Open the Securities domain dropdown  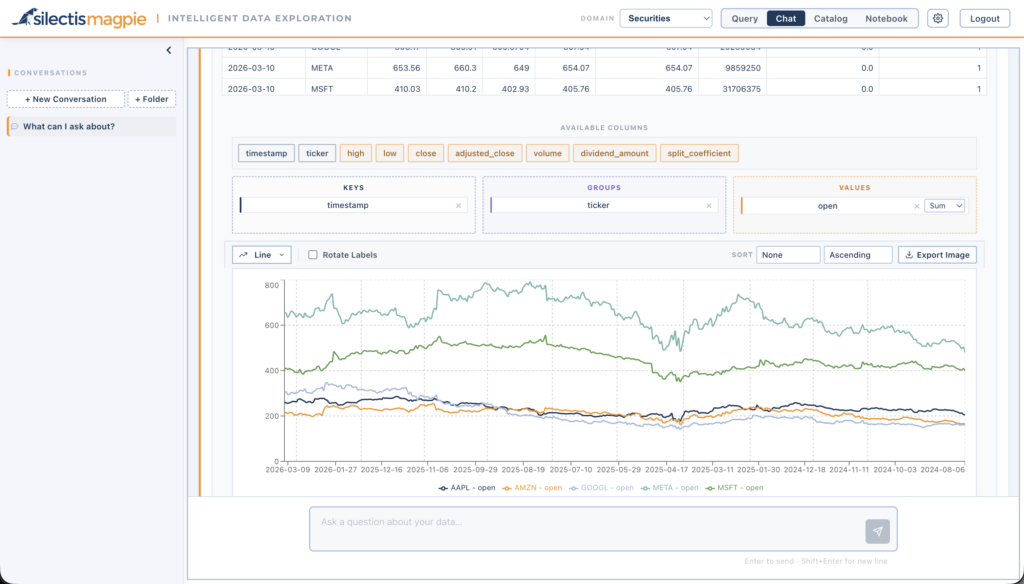tap(666, 18)
